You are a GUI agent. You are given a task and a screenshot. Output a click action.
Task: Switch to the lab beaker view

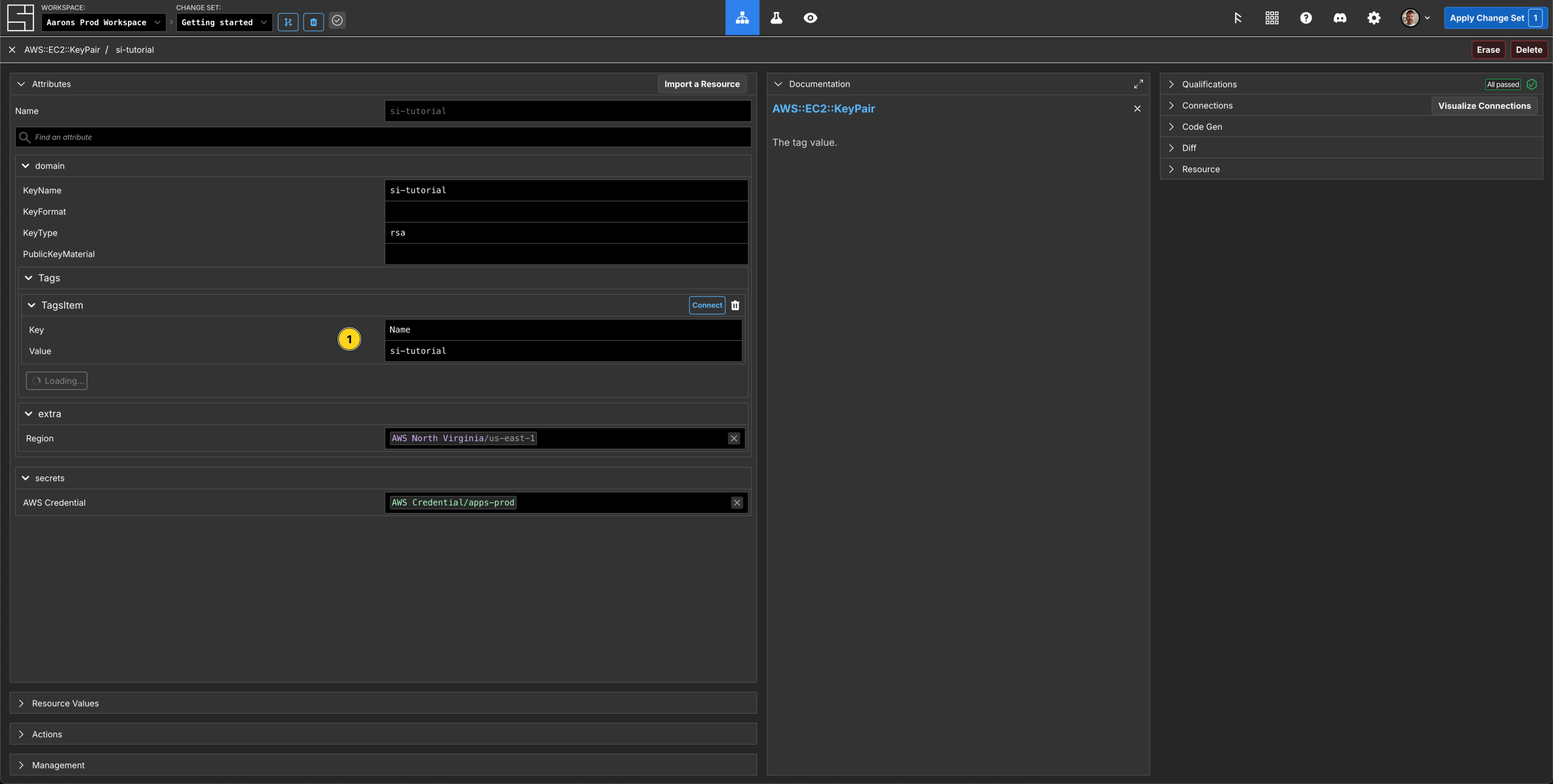tap(776, 17)
